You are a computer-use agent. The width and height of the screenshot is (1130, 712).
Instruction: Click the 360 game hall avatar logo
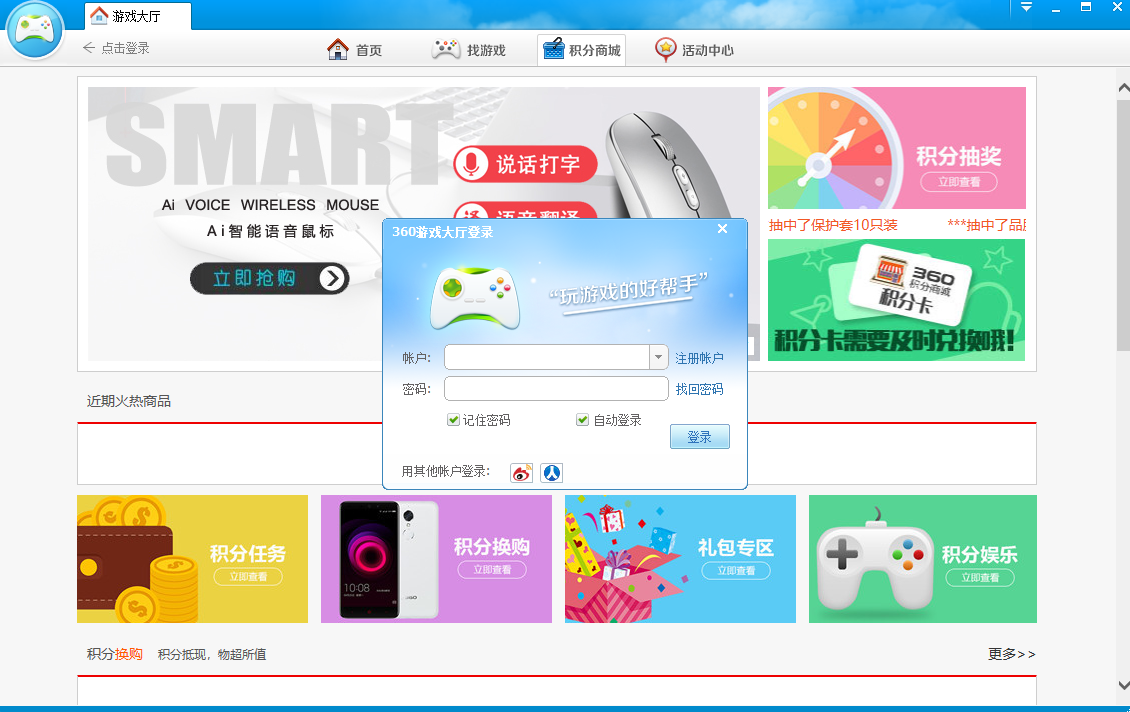[35, 30]
